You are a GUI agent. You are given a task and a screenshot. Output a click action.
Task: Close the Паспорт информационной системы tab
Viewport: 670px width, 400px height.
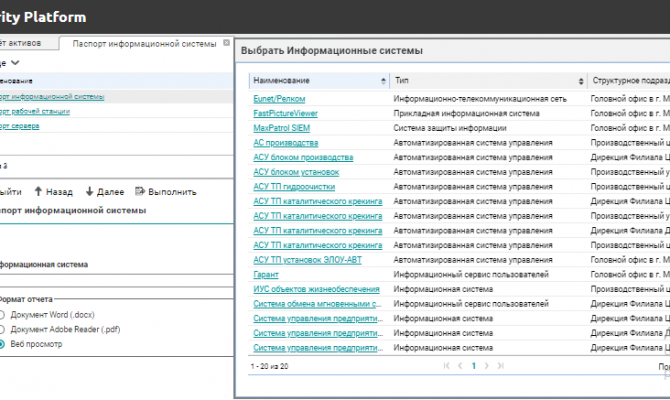point(227,44)
